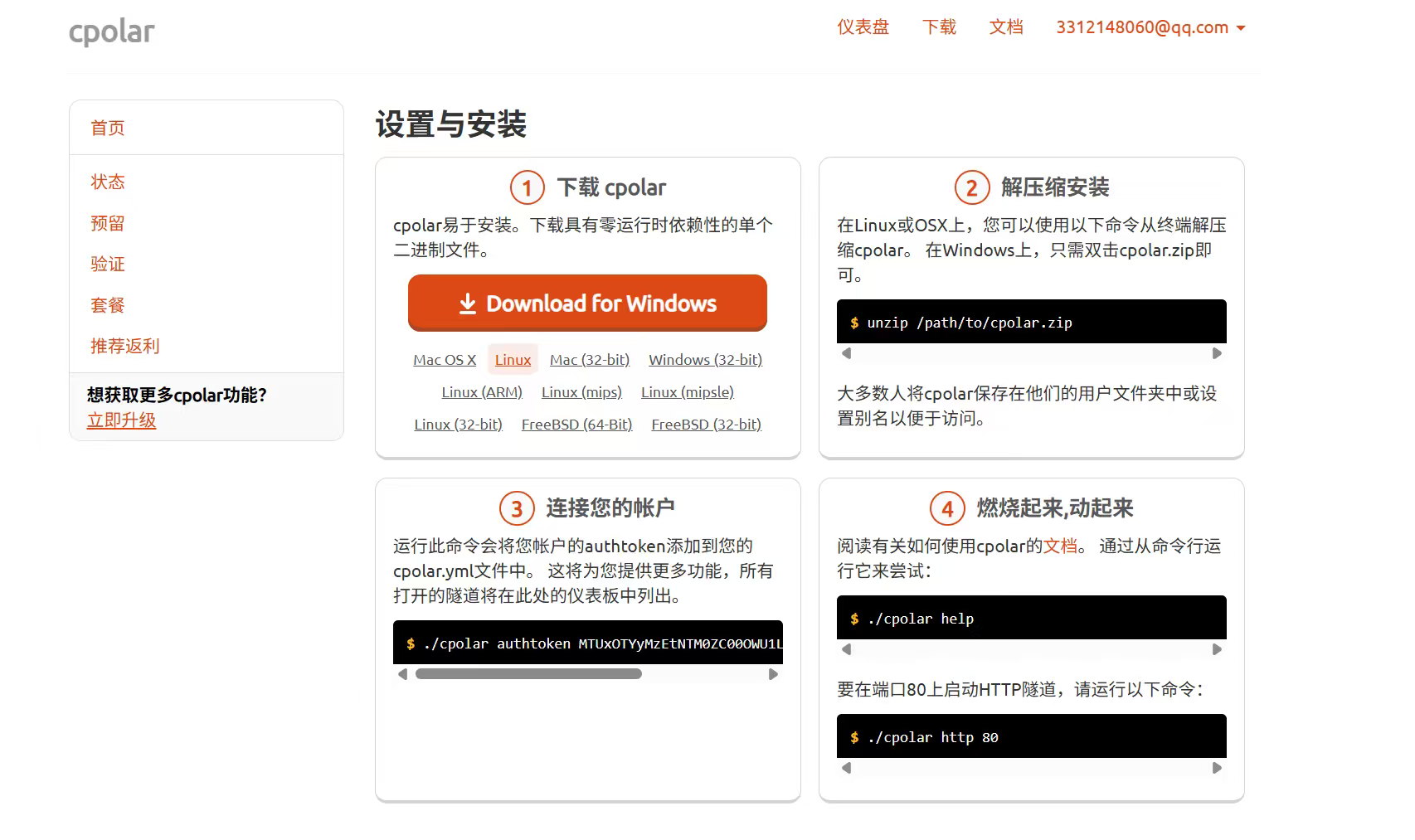Choose the Mac (32-bit) download link
Viewport: 1415px width, 840px height.
pyautogui.click(x=590, y=360)
